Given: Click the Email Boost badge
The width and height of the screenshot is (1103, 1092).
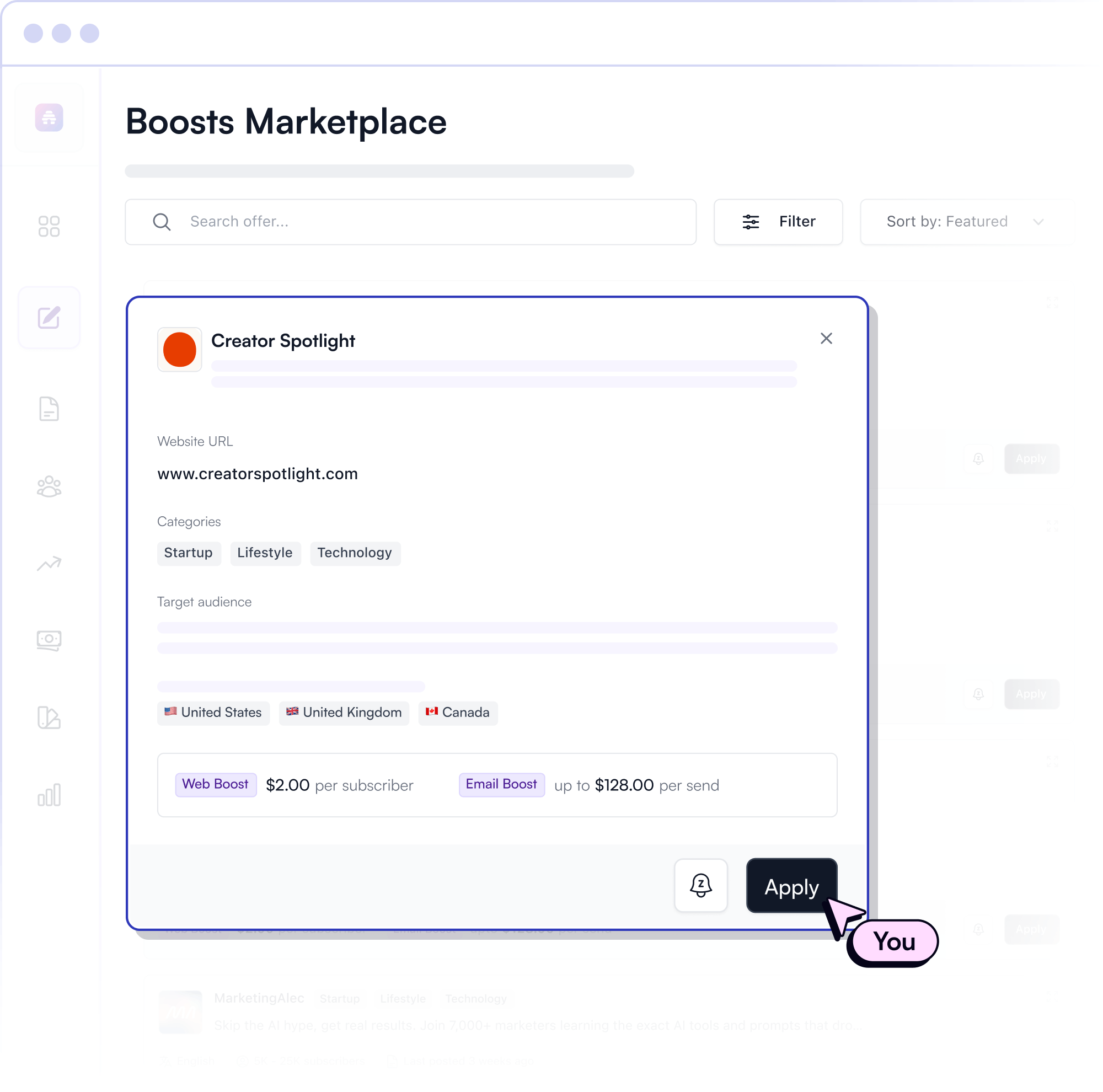Looking at the screenshot, I should [x=502, y=785].
